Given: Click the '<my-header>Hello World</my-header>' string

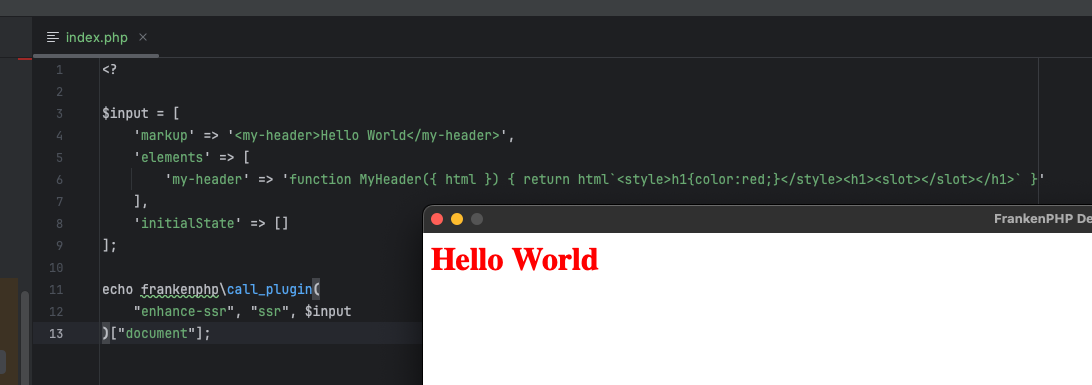Looking at the screenshot, I should 368,136.
